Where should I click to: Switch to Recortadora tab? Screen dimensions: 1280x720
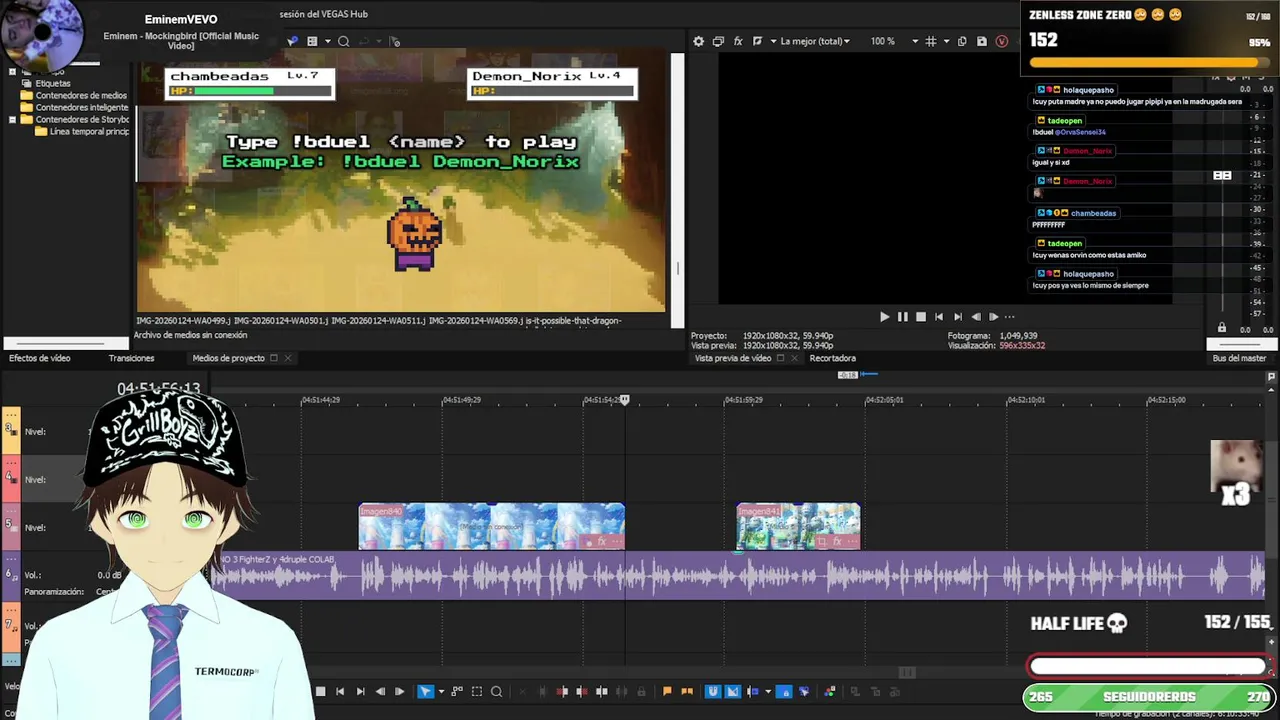pos(832,358)
